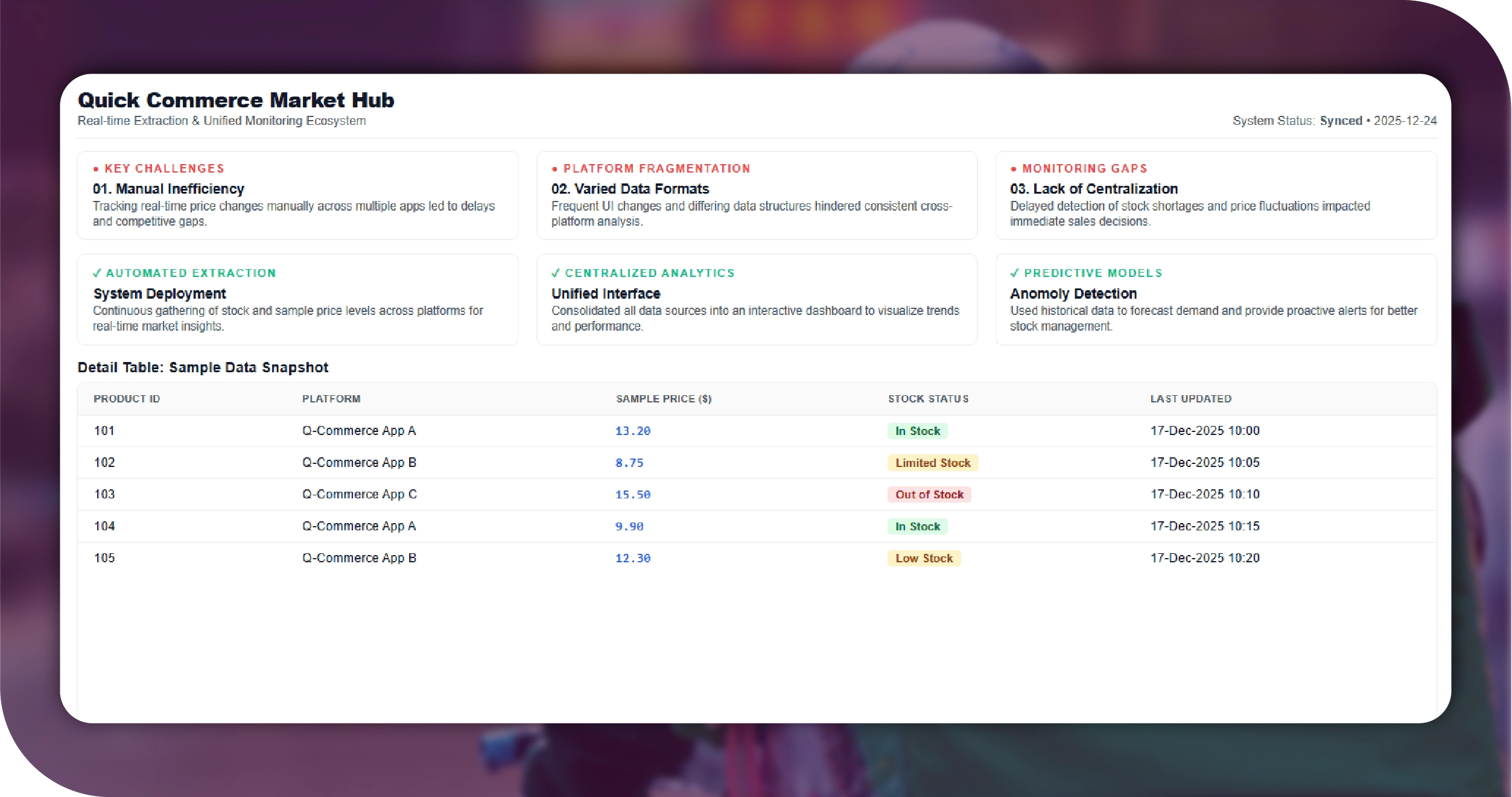1512x797 pixels.
Task: Click the red dot before Monitoring Gaps
Action: click(1014, 169)
